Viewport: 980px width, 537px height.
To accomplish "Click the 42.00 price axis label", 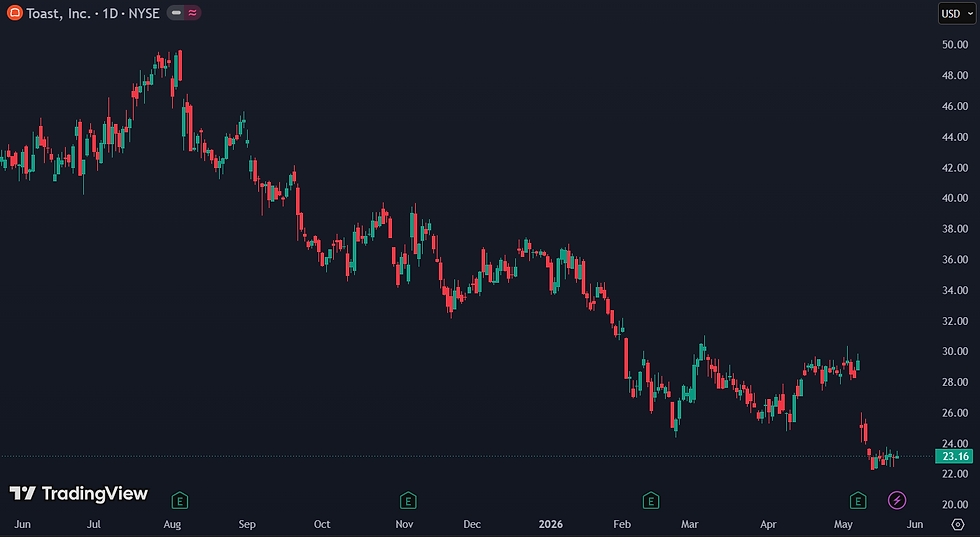I will [955, 167].
